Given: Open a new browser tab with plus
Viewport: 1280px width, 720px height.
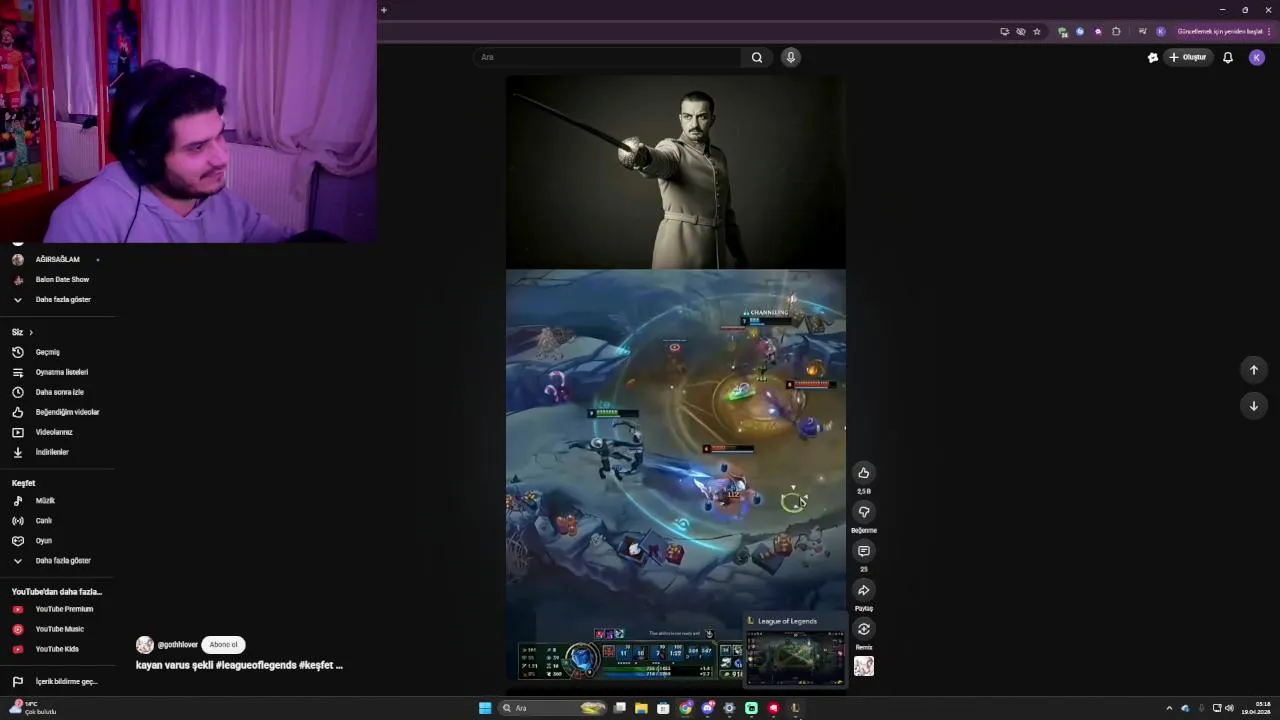Looking at the screenshot, I should click(x=384, y=10).
